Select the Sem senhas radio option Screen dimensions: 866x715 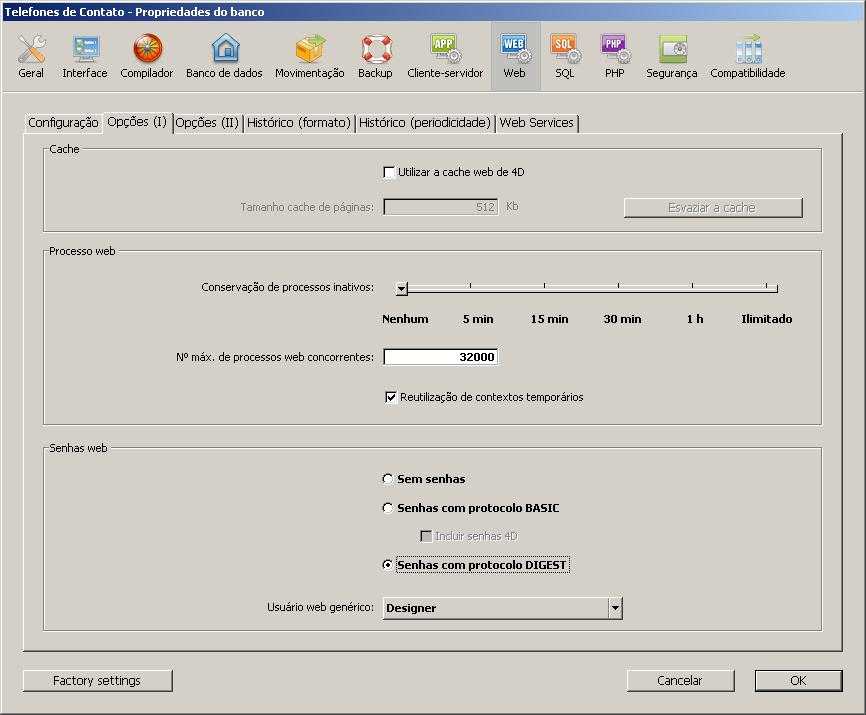pos(388,479)
